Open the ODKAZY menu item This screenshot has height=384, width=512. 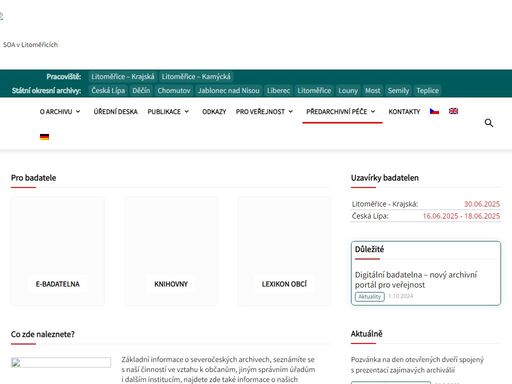(x=214, y=112)
